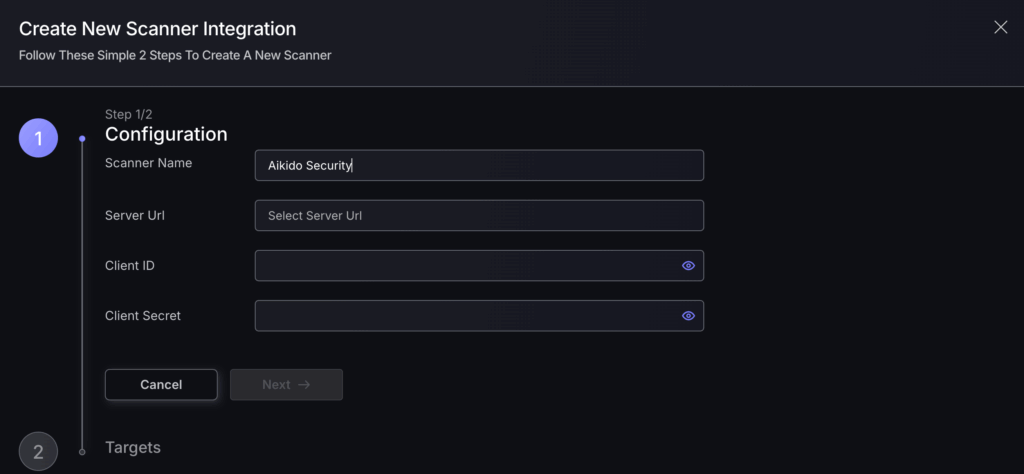Reveal Client Secret using the eye icon
Viewport: 1024px width, 474px height.
(688, 316)
